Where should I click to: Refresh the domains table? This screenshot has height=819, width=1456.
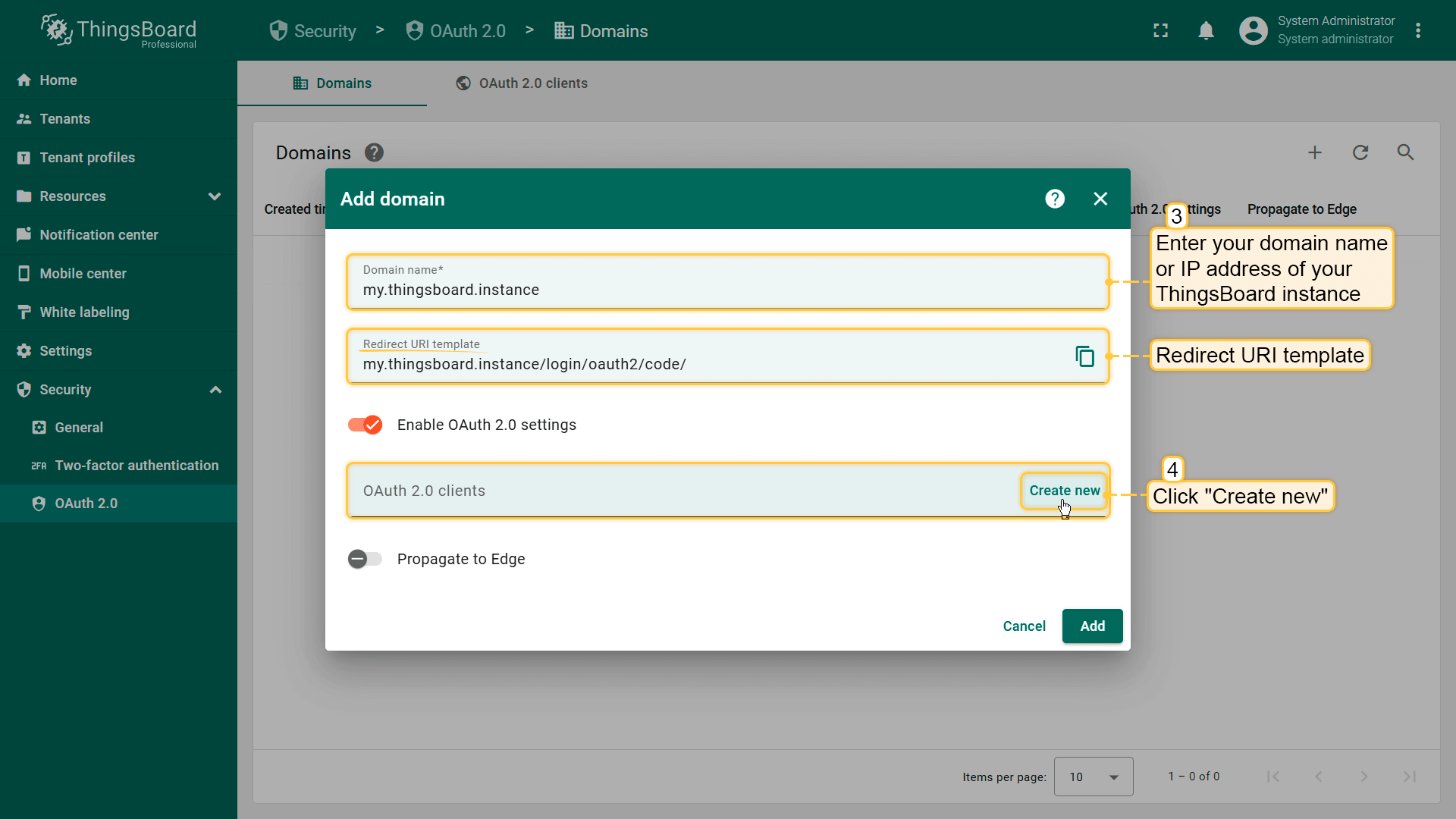(1360, 152)
